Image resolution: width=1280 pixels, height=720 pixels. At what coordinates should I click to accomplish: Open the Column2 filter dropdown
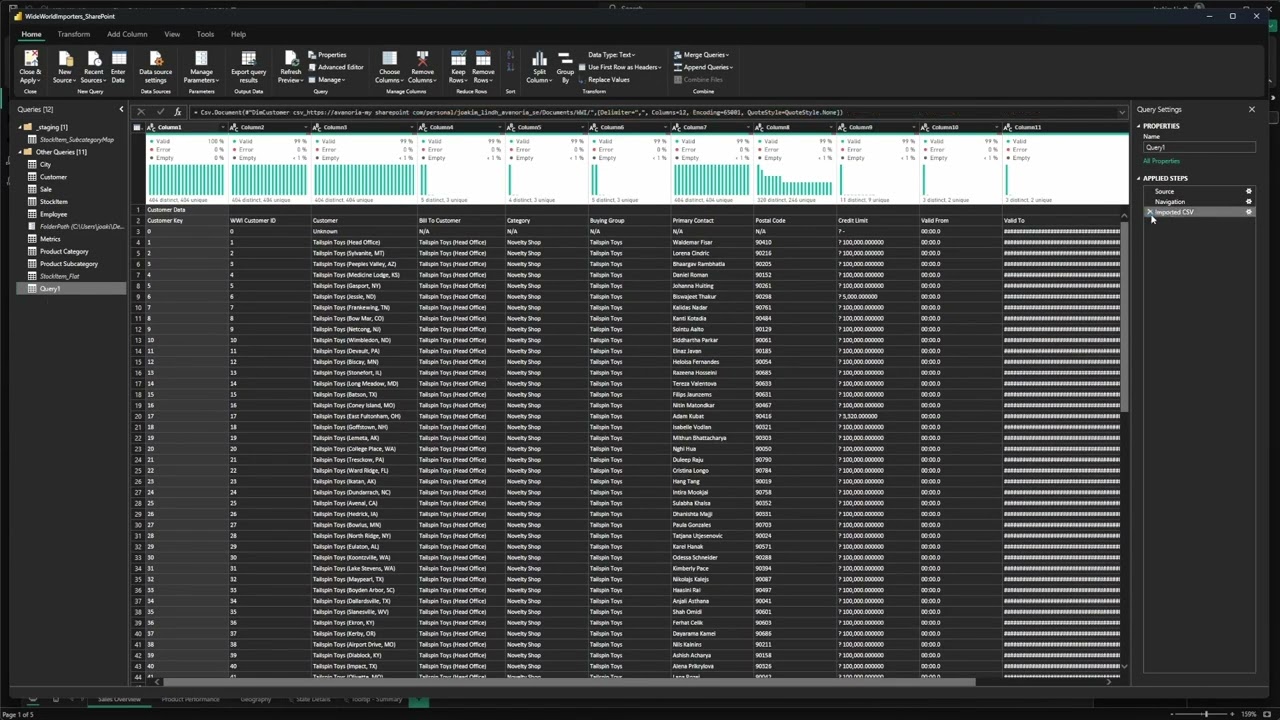pos(305,127)
